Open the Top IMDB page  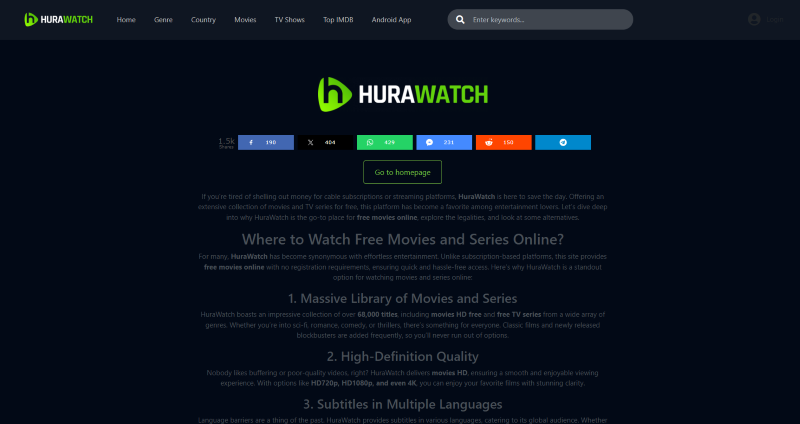point(338,20)
